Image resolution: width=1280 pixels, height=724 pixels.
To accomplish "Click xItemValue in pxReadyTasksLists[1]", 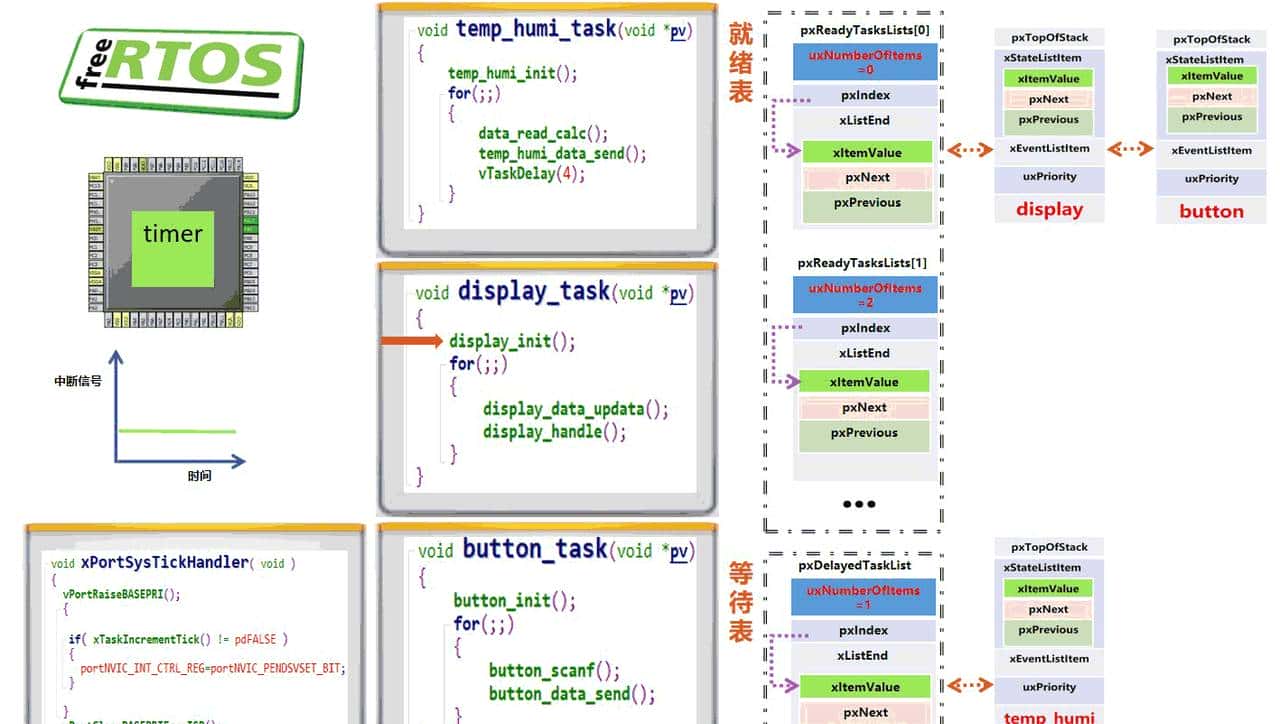I will (x=864, y=382).
